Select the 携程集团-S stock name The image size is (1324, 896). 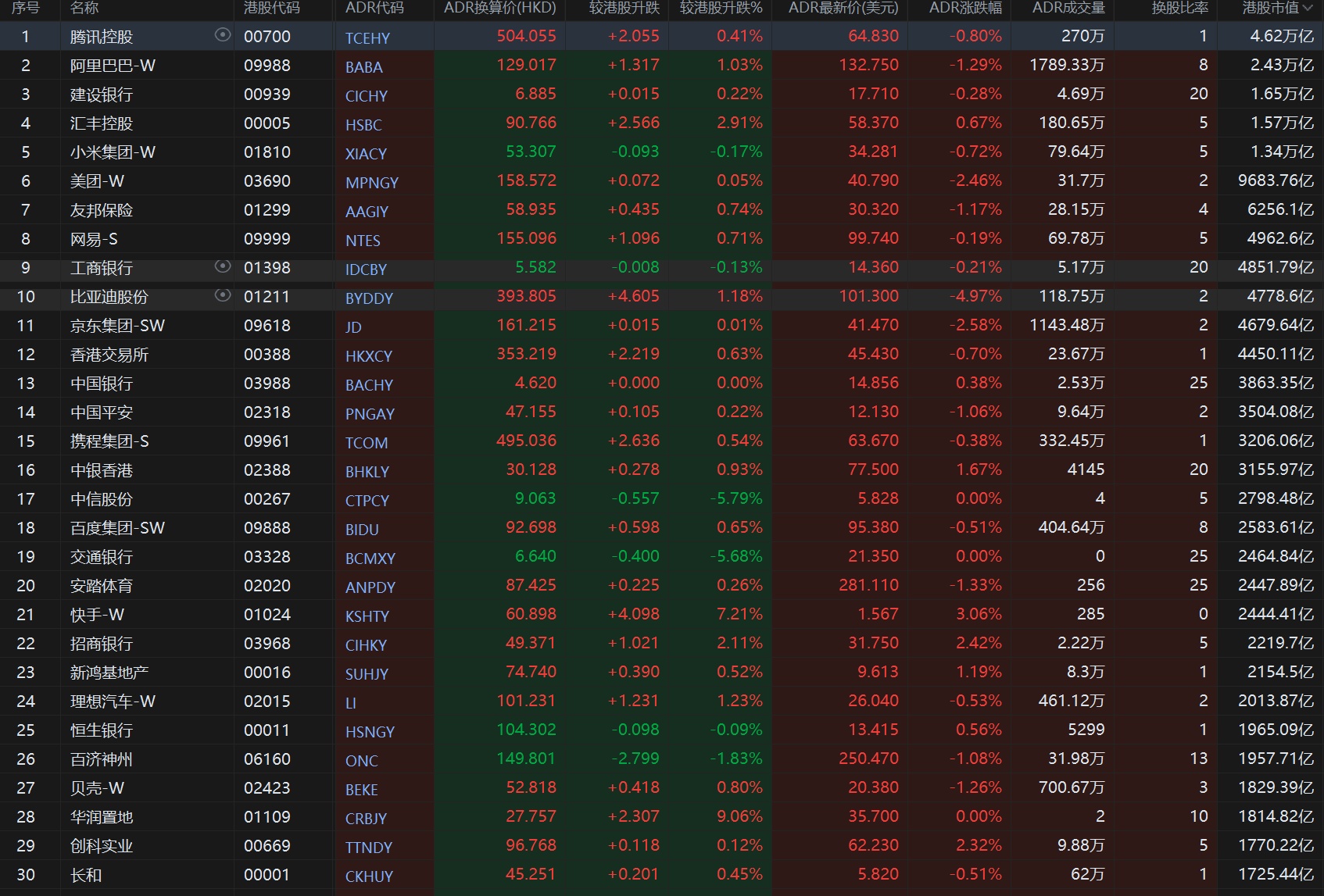coord(109,441)
